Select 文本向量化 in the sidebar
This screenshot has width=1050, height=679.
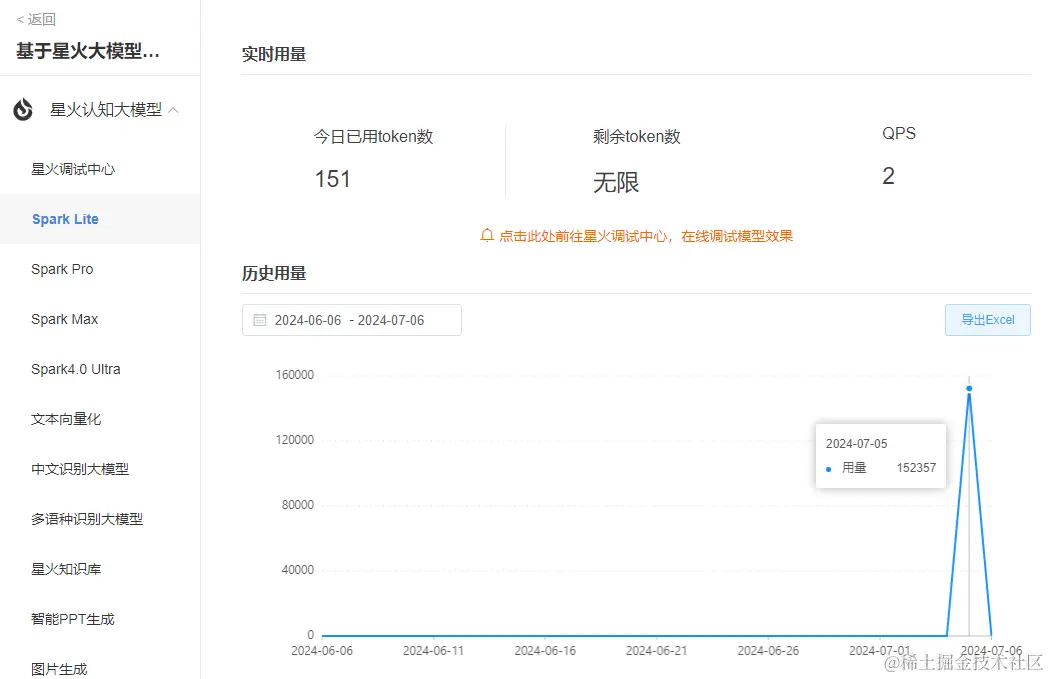66,419
